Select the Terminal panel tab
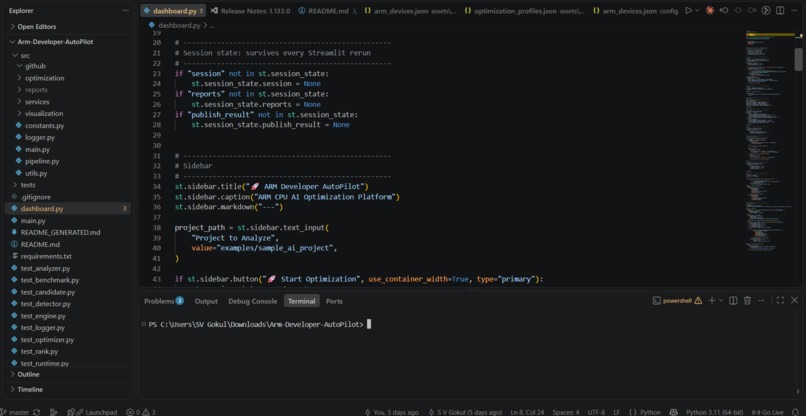Viewport: 806px width, 416px height. [302, 301]
